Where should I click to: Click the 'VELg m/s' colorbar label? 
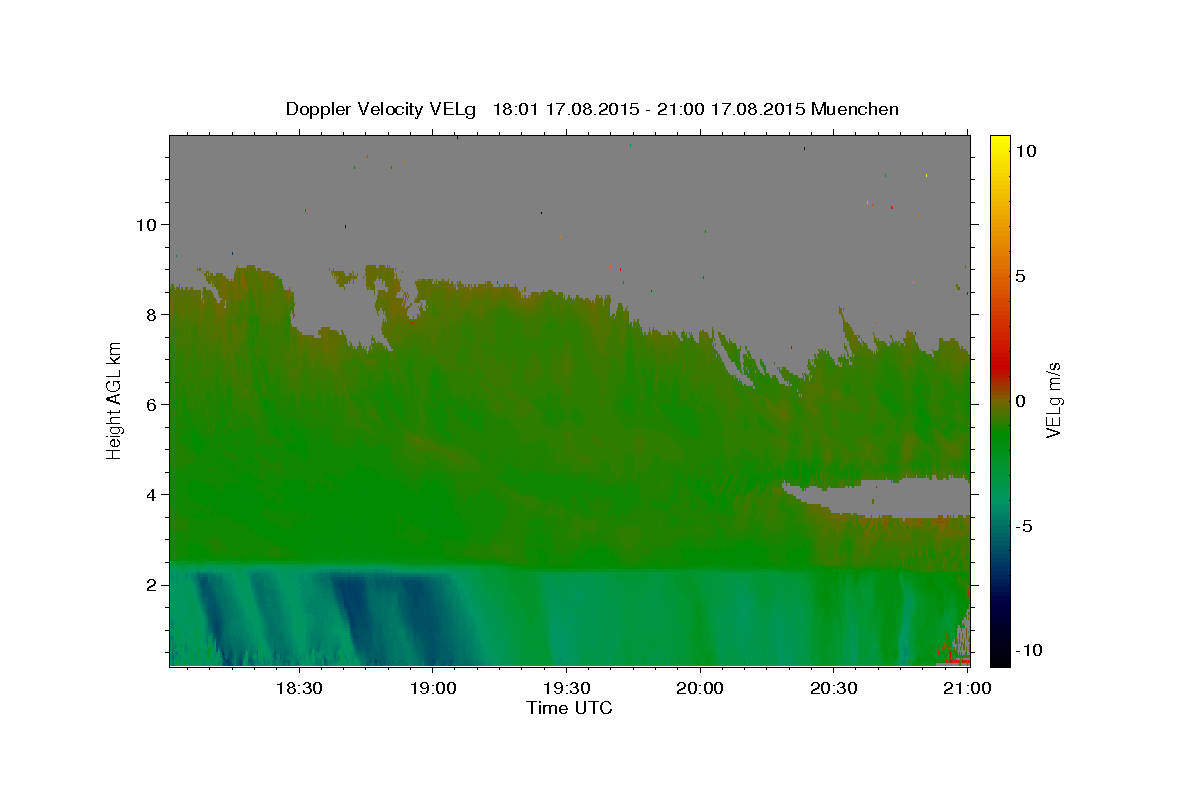click(x=1053, y=401)
